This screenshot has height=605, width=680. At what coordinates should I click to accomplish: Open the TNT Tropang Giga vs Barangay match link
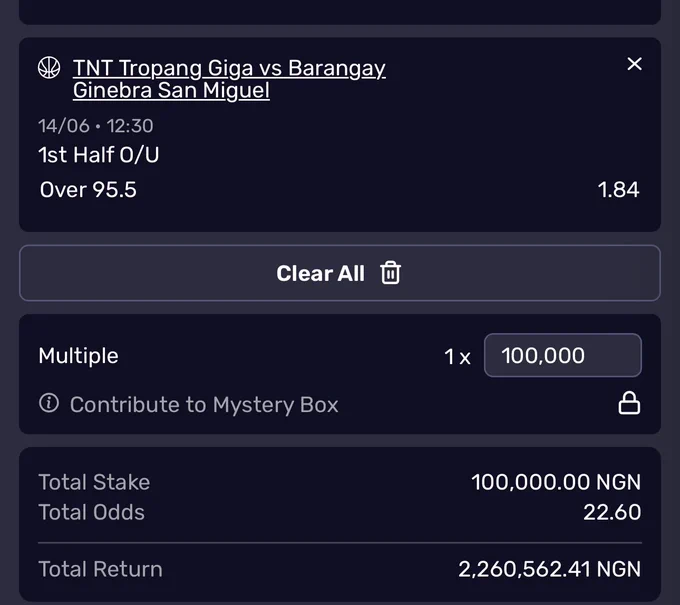tap(229, 79)
